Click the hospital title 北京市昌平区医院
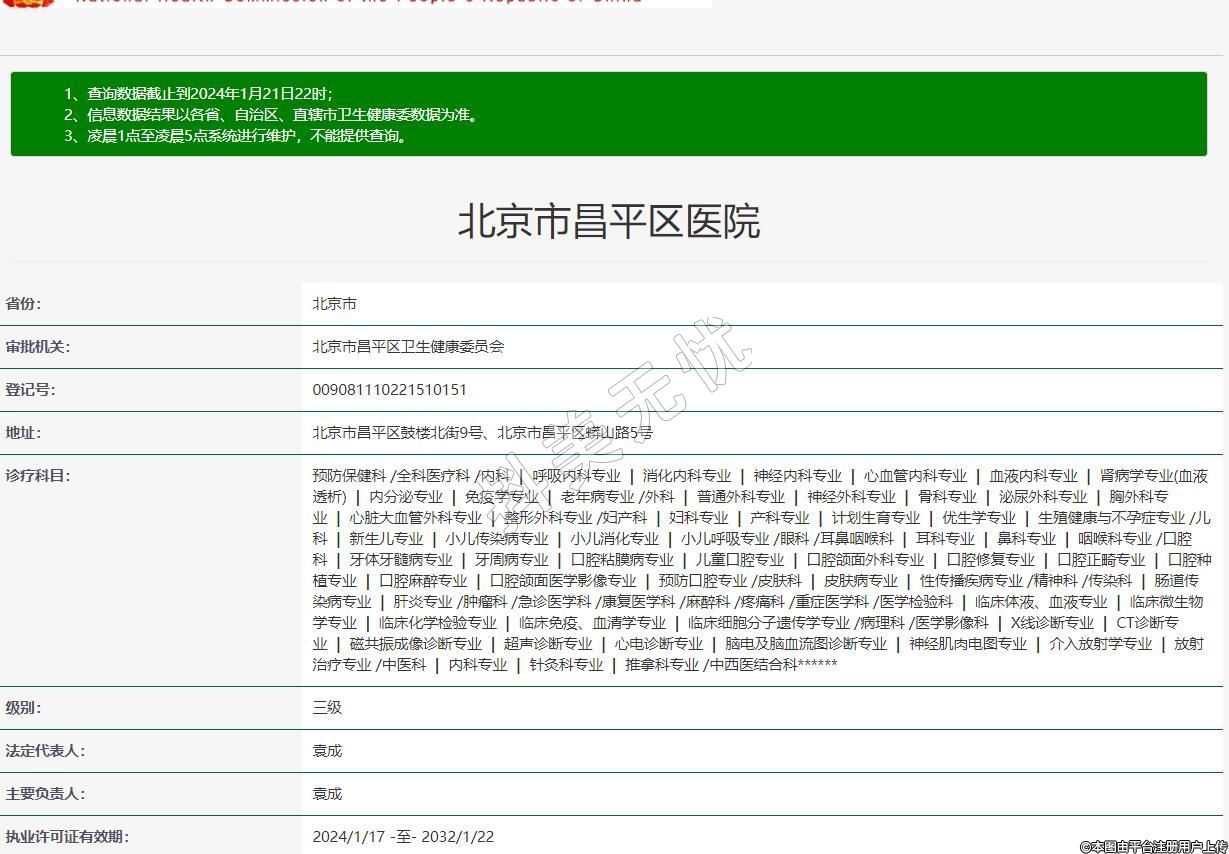Screen dimensions: 1229x854 (x=608, y=221)
